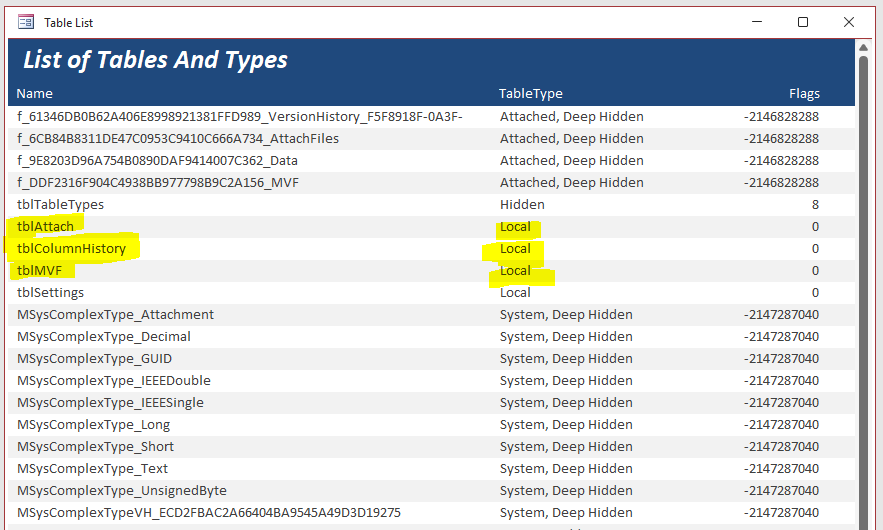Click the Table List form icon in title bar
Screen dimensions: 883x530
[x=26, y=22]
